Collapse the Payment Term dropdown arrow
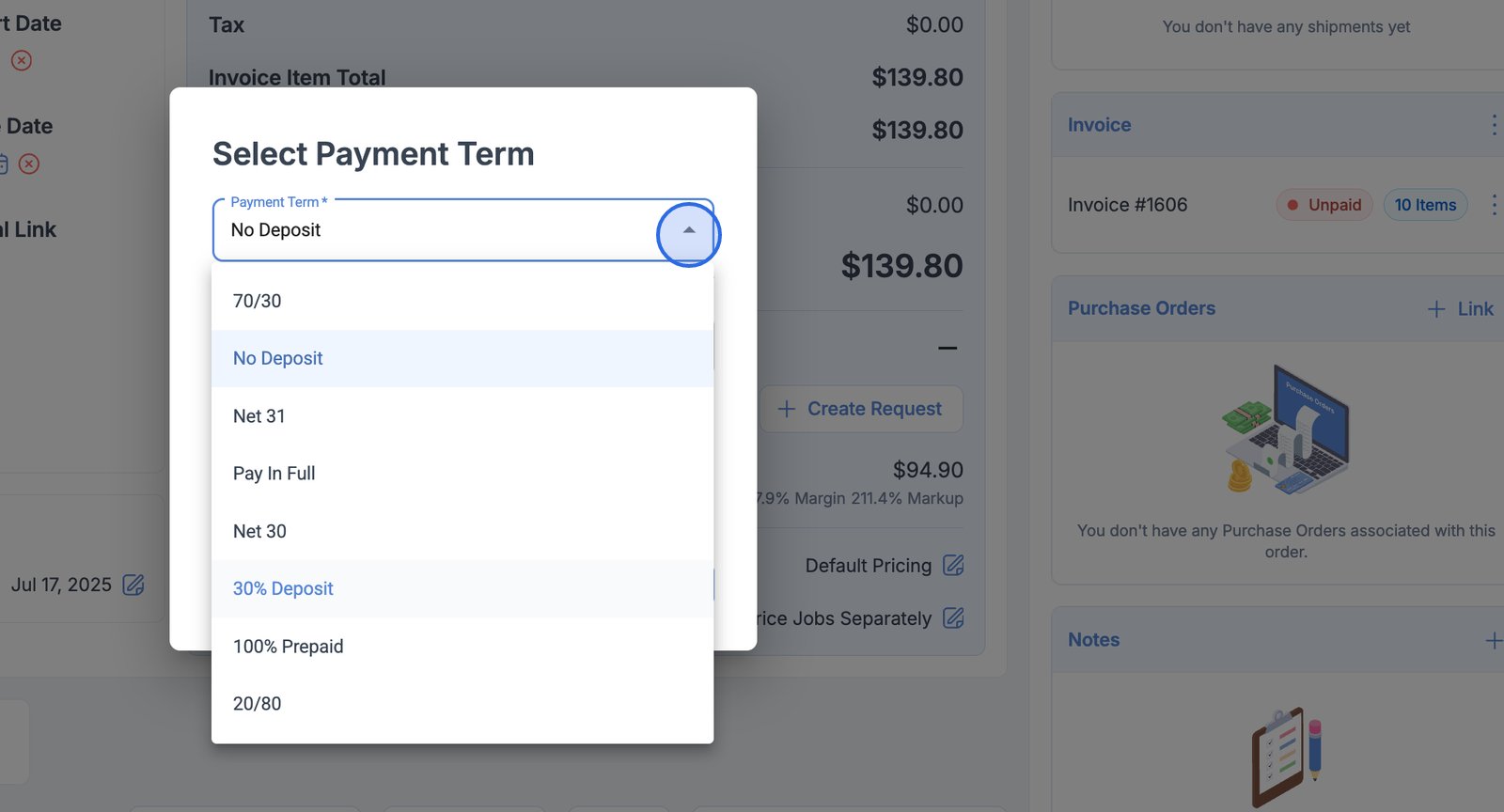Screen dimensions: 1504x812 pos(688,231)
